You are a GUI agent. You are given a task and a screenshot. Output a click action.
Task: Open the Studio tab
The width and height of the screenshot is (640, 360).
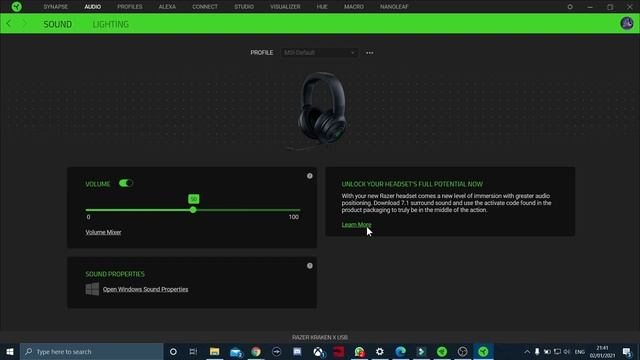(244, 7)
